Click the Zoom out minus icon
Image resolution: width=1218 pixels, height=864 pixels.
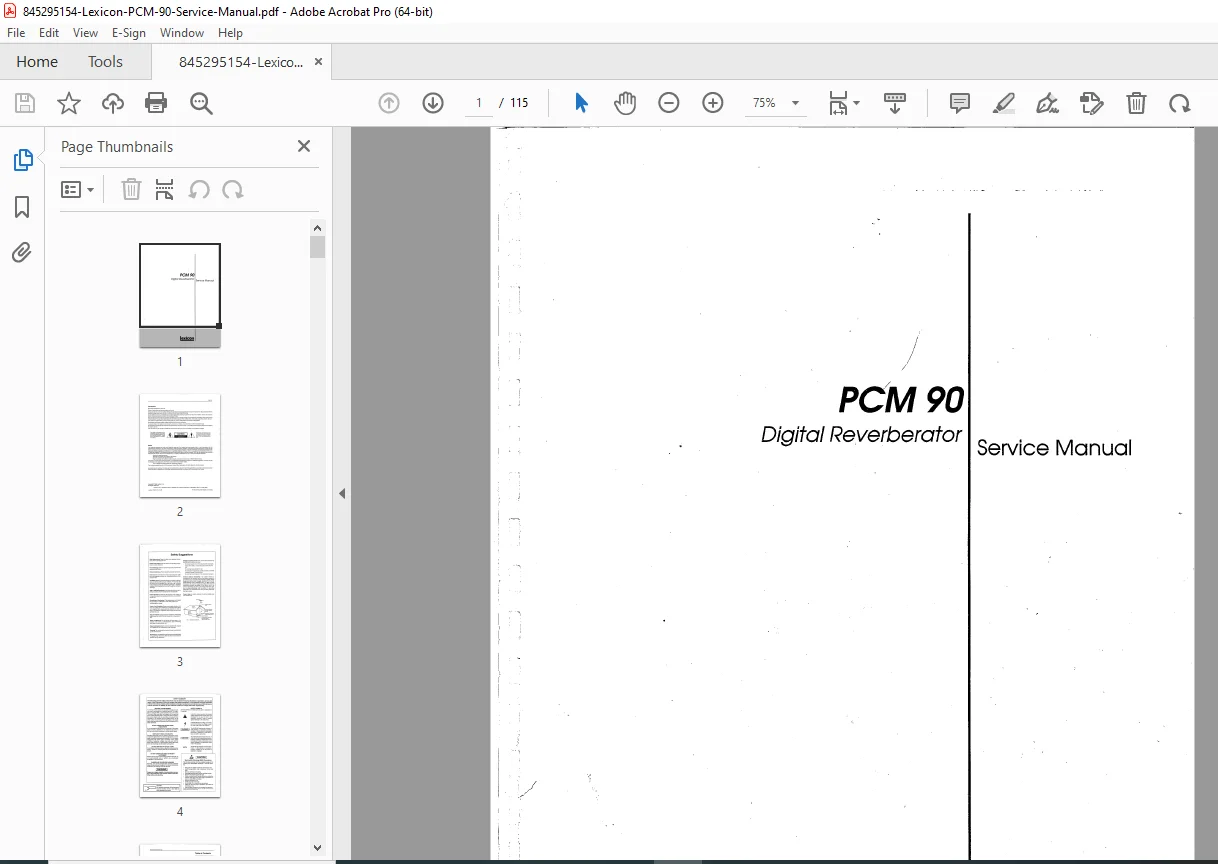point(669,103)
